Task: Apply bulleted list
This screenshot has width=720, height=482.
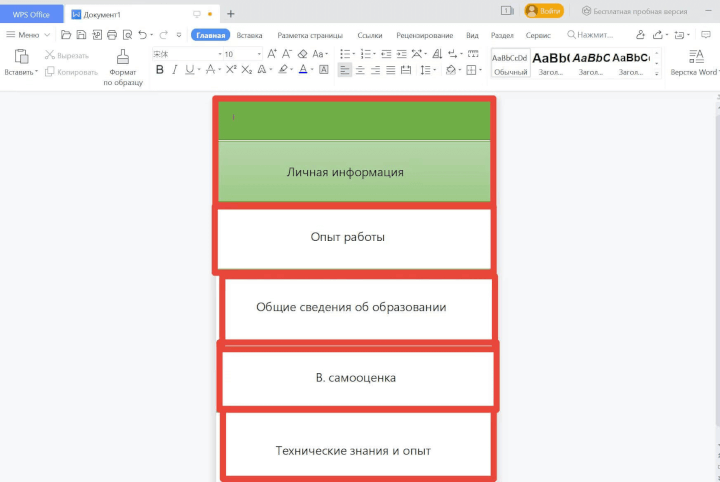Action: (345, 54)
